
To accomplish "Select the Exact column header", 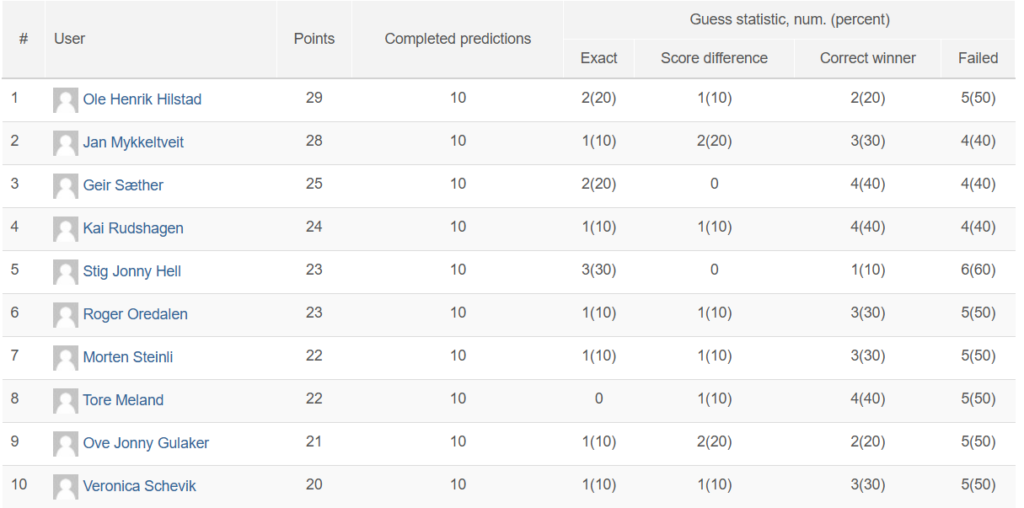I will click(599, 58).
